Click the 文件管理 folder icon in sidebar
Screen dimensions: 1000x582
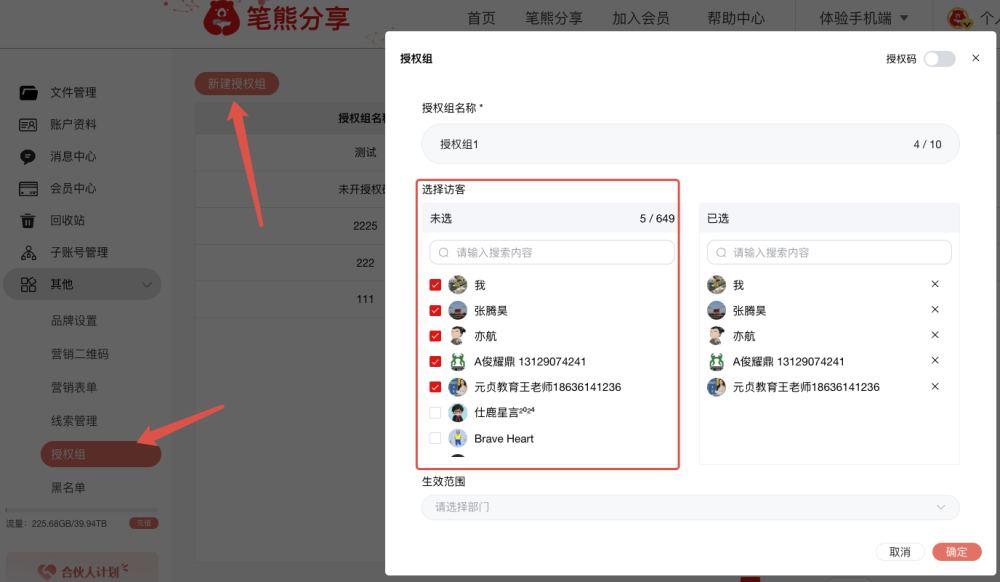coord(29,93)
